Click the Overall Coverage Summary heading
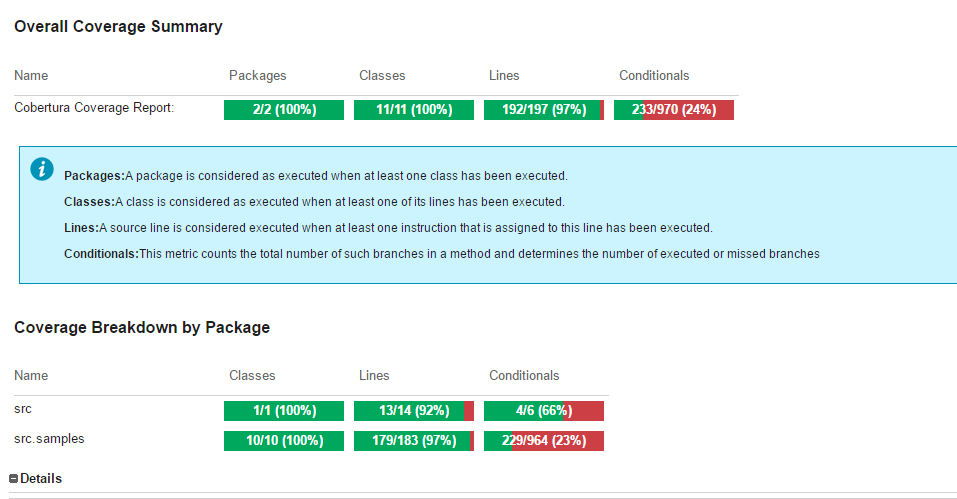 [118, 27]
